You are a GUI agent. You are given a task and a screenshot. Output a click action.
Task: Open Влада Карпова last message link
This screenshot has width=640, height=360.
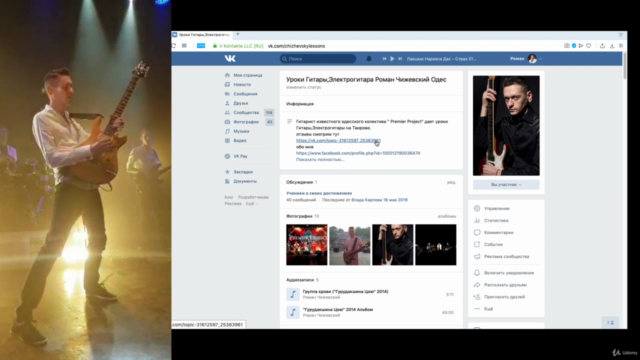pyautogui.click(x=379, y=200)
